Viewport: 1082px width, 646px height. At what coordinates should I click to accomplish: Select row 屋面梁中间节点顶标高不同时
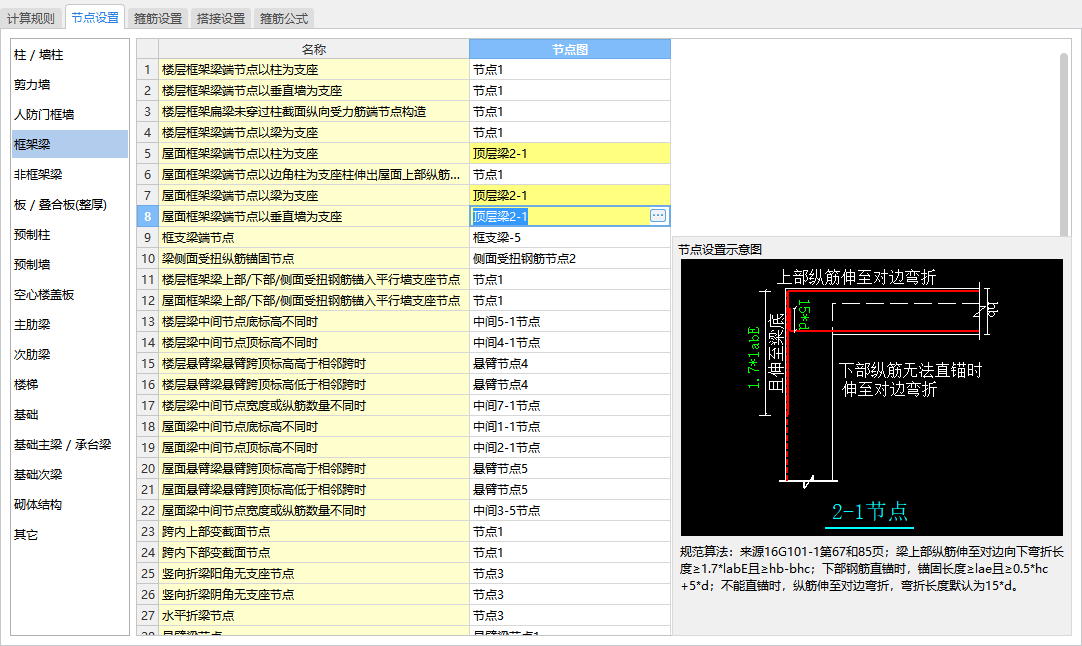(x=314, y=447)
